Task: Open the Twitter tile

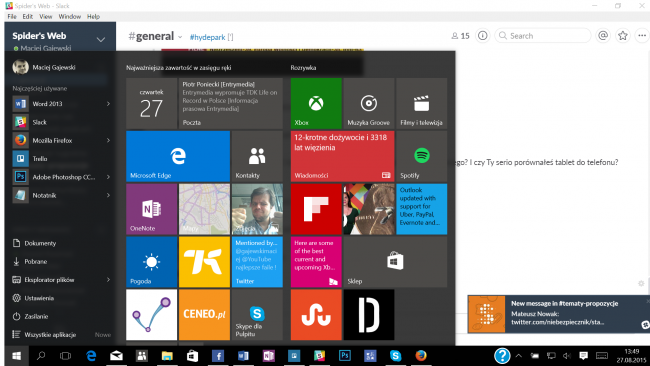Action: tap(257, 262)
